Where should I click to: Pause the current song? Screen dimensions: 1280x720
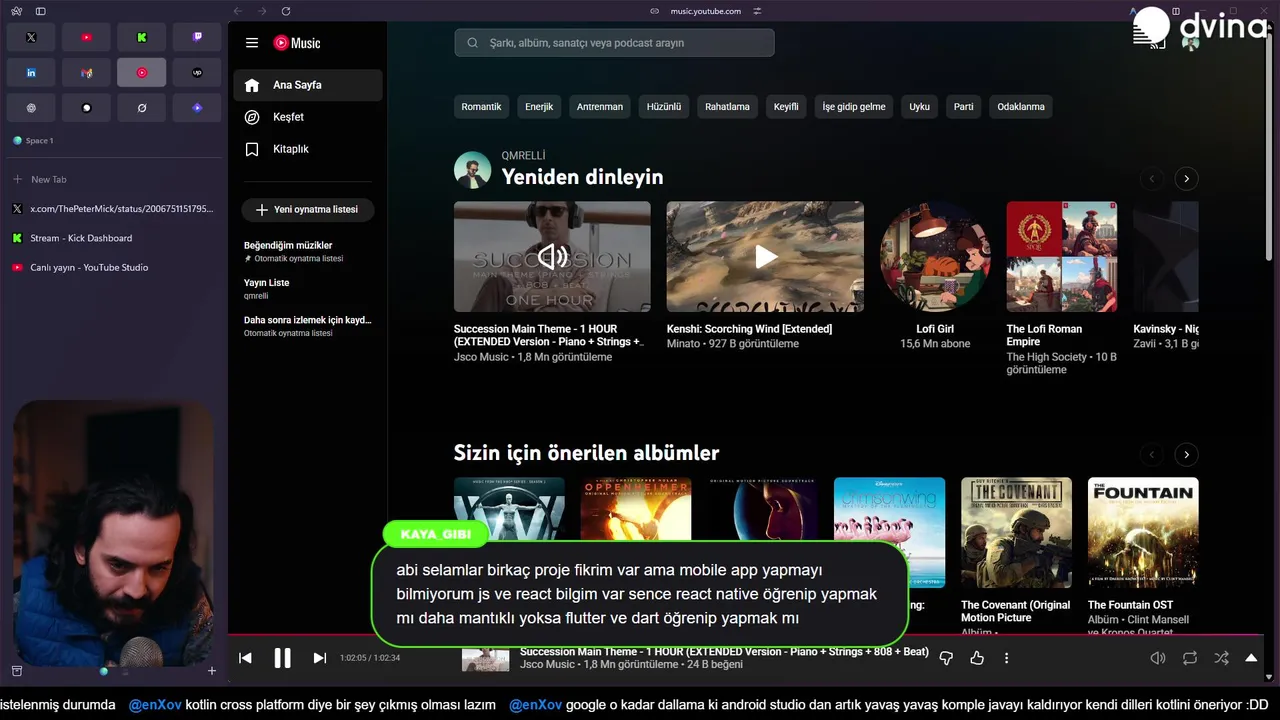tap(283, 658)
